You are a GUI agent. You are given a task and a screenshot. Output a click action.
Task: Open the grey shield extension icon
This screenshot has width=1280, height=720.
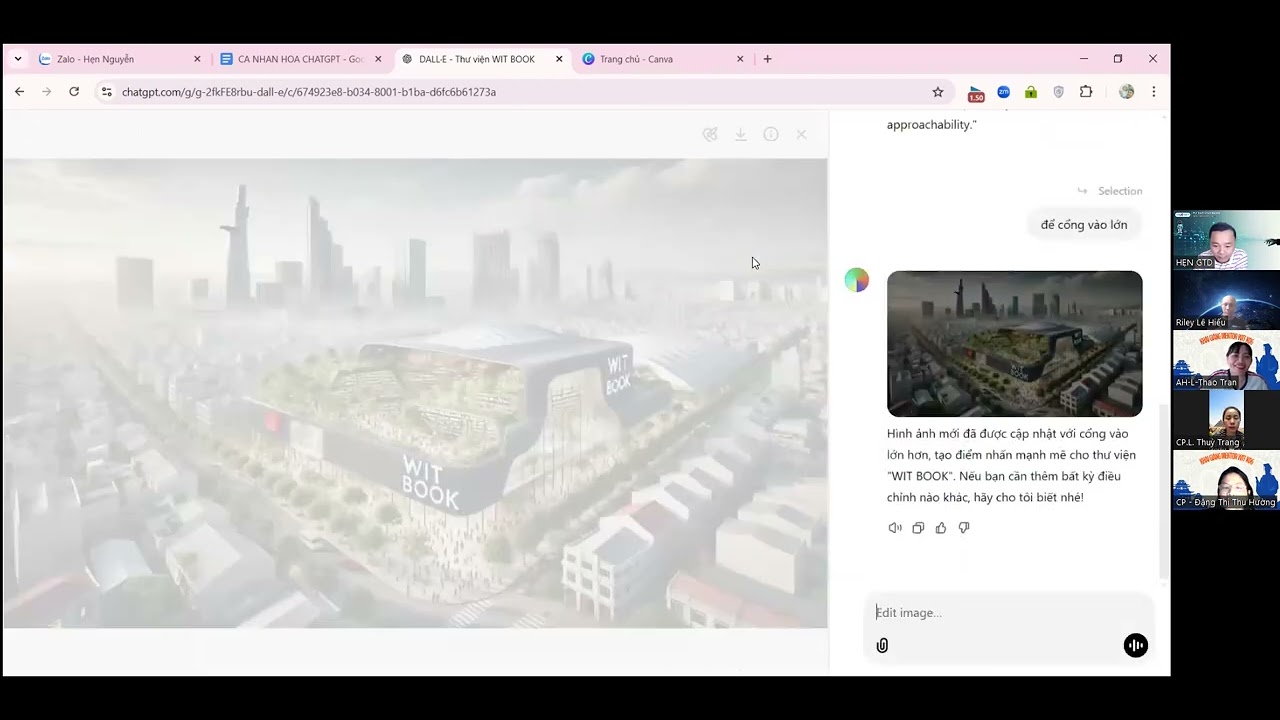coord(1058,92)
